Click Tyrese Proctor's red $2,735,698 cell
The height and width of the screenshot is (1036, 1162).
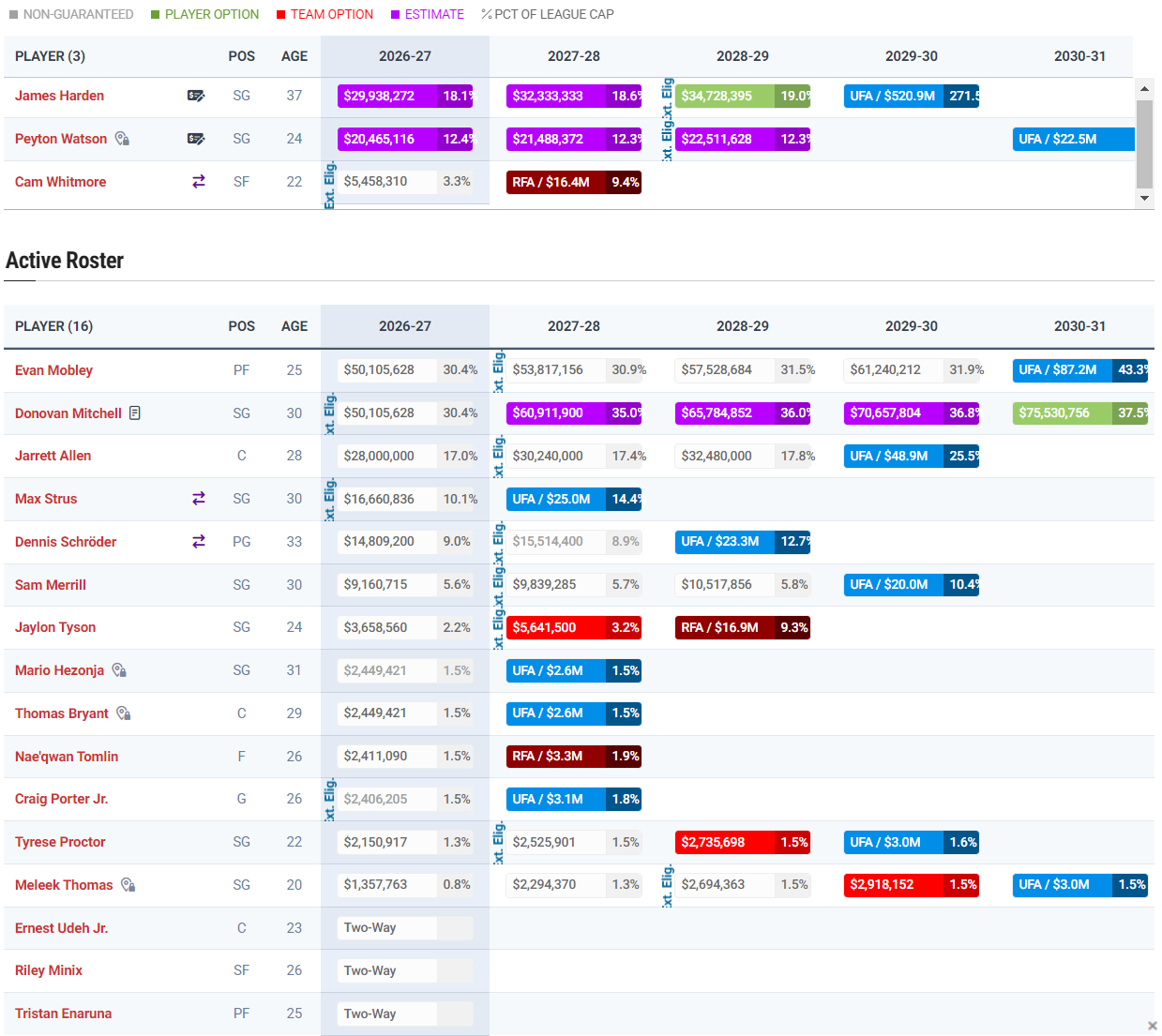[743, 842]
